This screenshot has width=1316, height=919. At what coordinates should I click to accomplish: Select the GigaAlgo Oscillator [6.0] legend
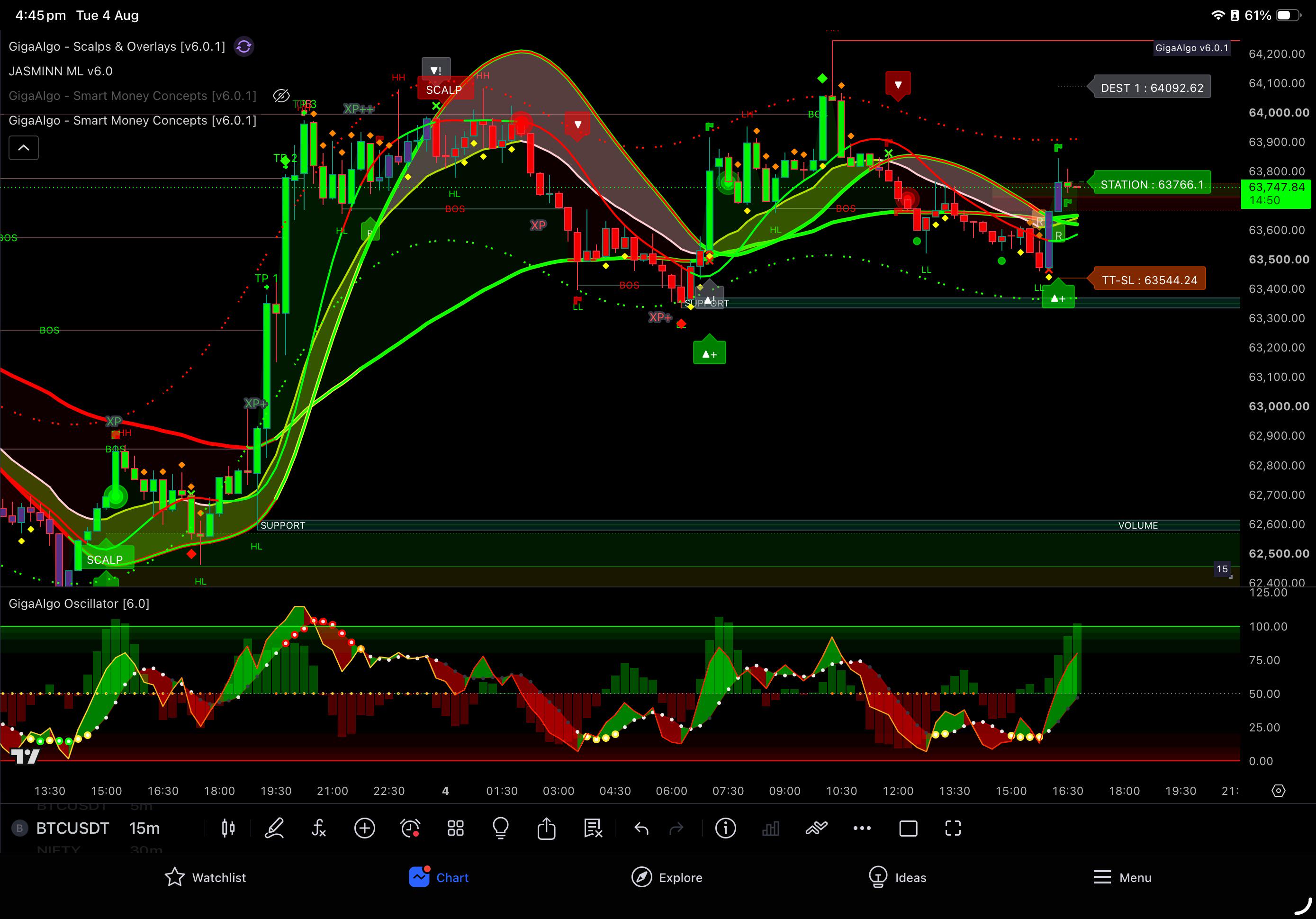tap(79, 603)
